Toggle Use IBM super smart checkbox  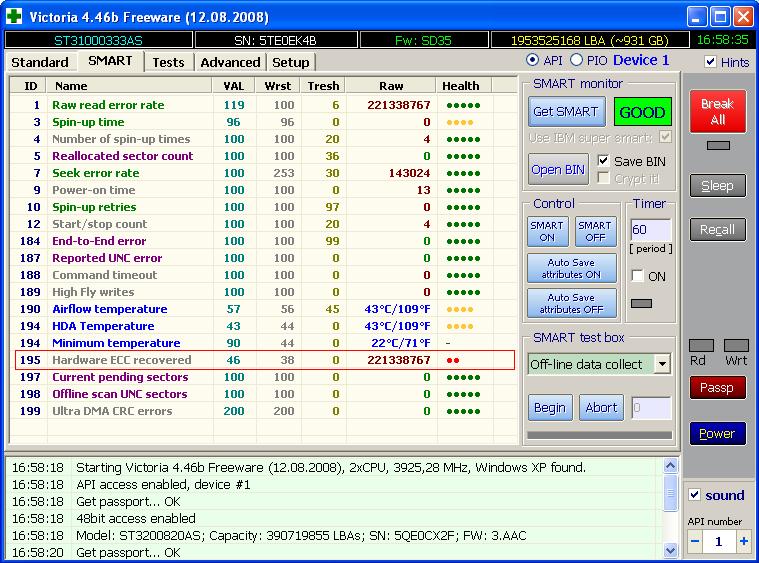pyautogui.click(x=666, y=137)
